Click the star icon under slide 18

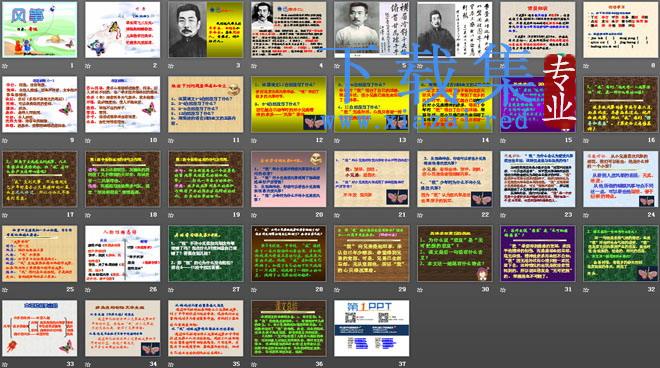point(88,215)
